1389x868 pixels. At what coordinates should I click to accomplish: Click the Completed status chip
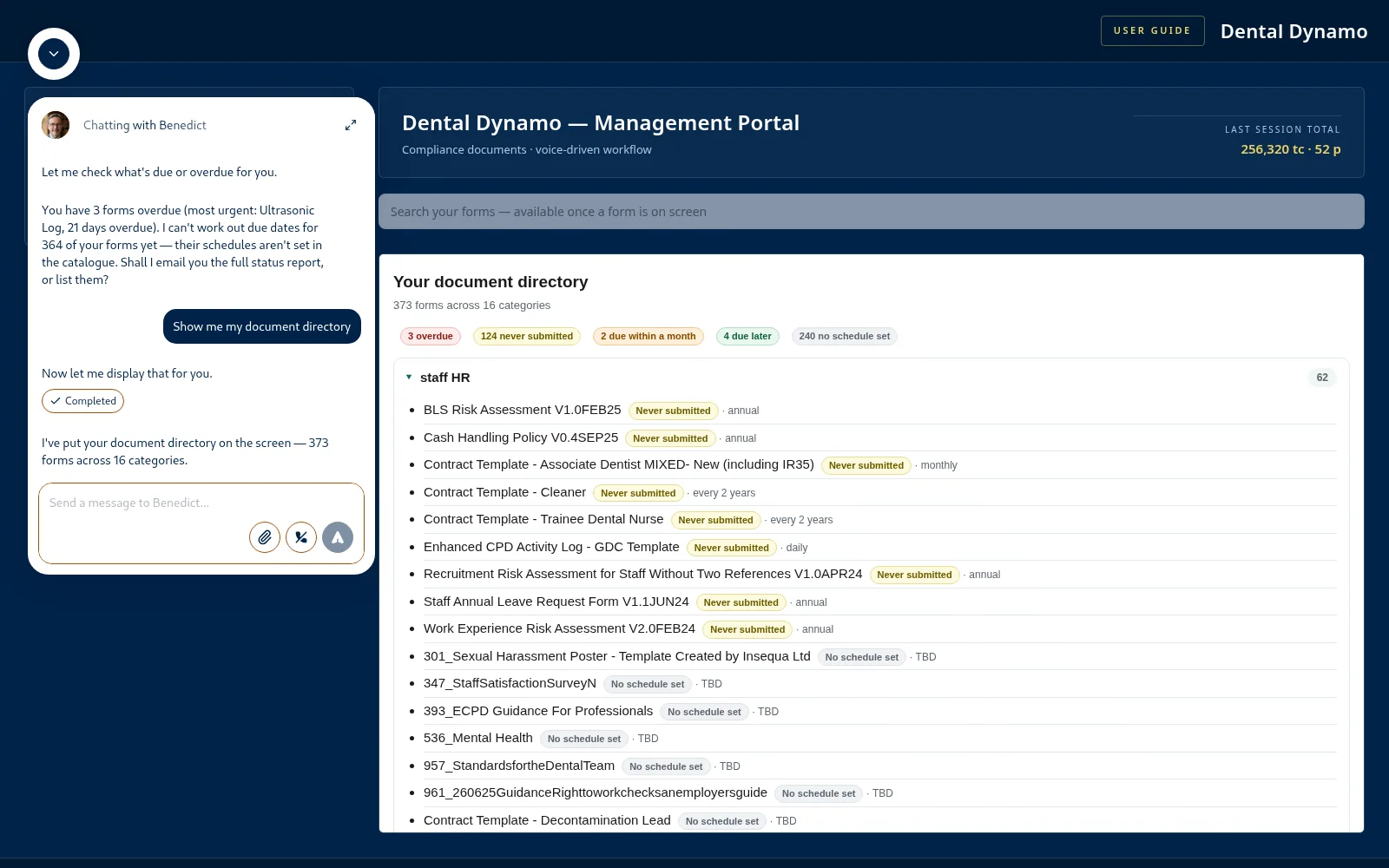point(83,401)
